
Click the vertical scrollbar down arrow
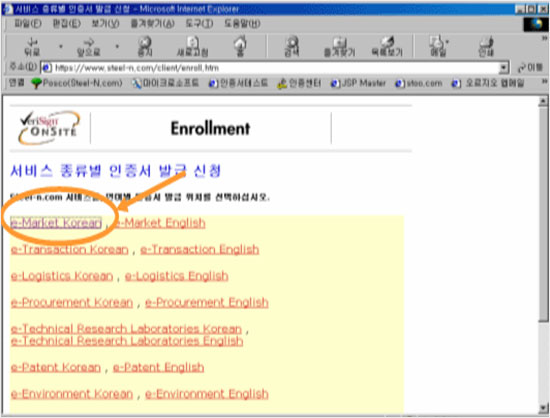tap(543, 408)
